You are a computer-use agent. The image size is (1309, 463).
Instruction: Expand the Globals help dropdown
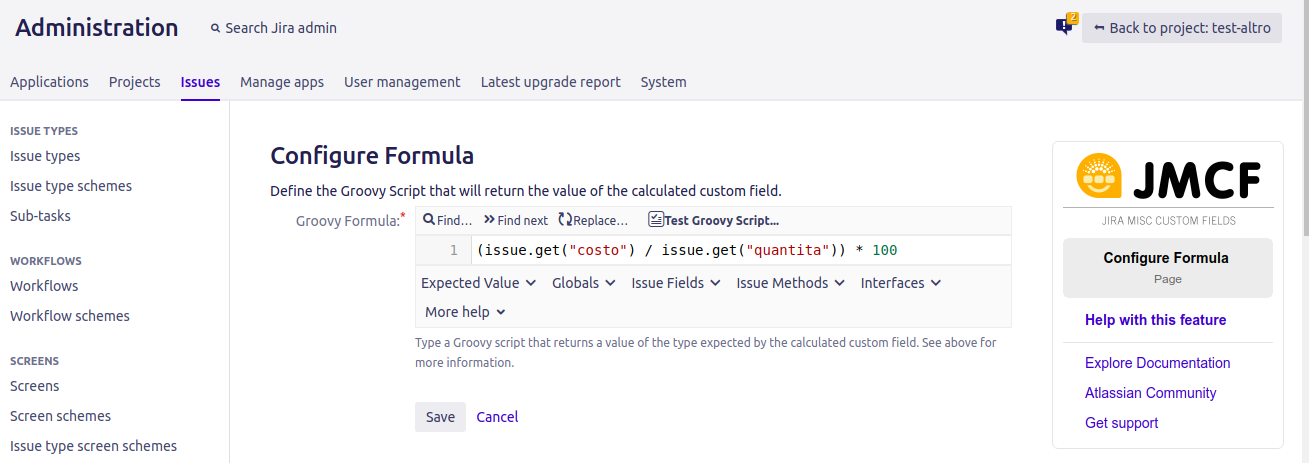point(583,283)
